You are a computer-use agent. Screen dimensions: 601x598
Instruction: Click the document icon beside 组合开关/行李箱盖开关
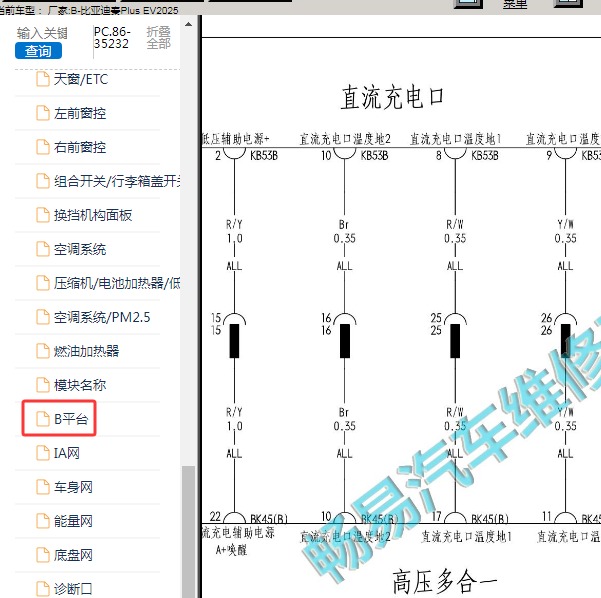point(43,181)
